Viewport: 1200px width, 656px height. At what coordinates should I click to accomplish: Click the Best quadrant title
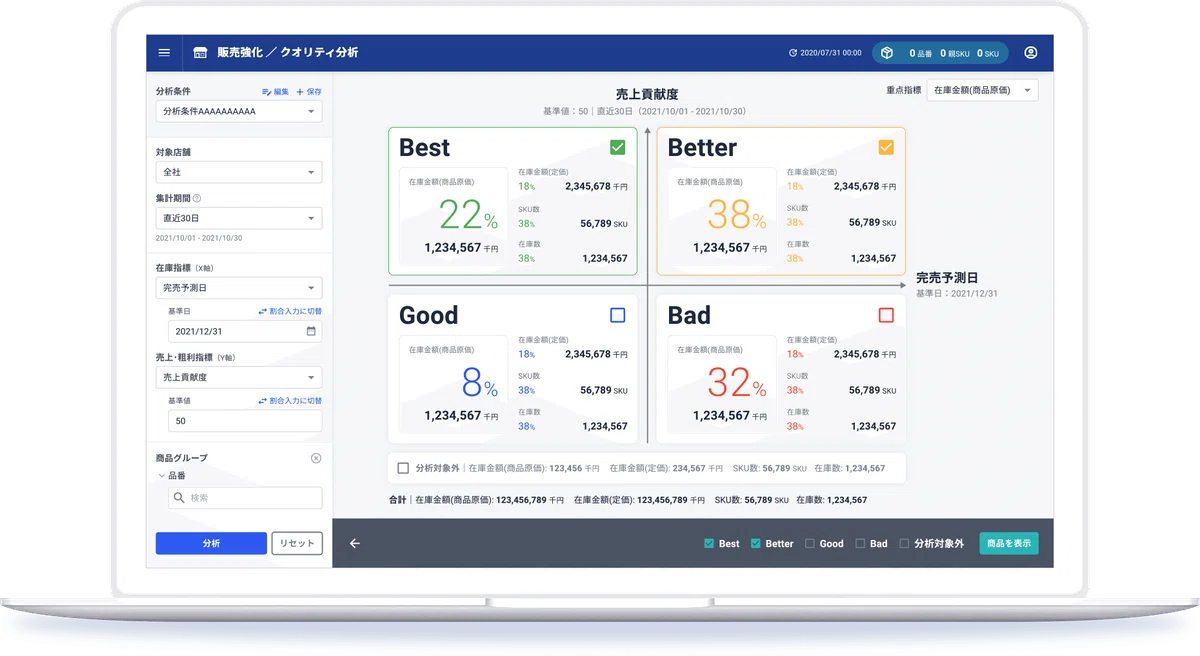(424, 147)
